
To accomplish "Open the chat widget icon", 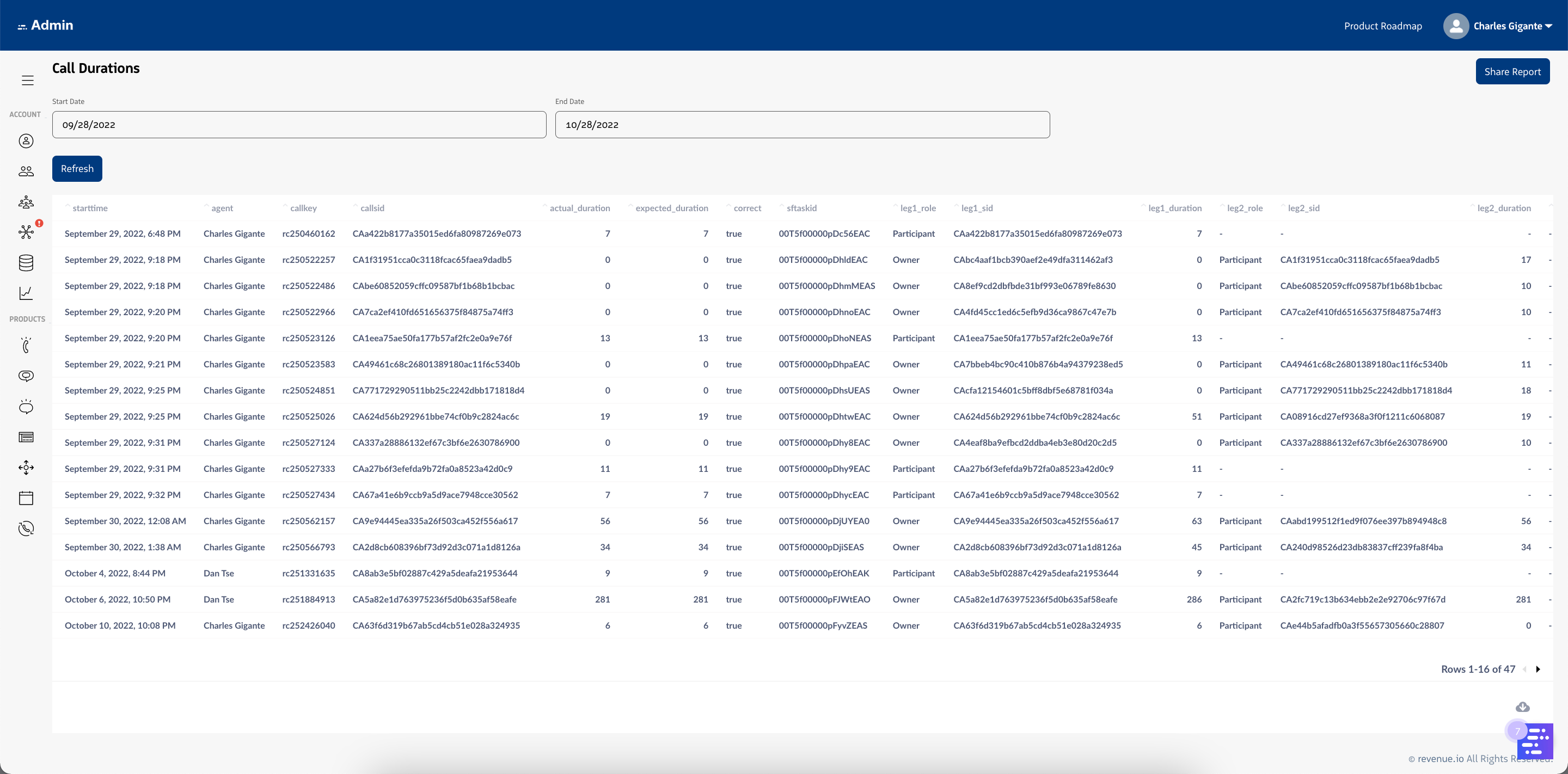I will point(1535,741).
